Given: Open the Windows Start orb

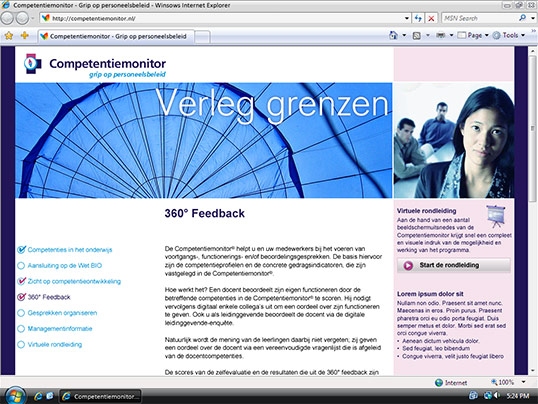Looking at the screenshot, I should 14,396.
